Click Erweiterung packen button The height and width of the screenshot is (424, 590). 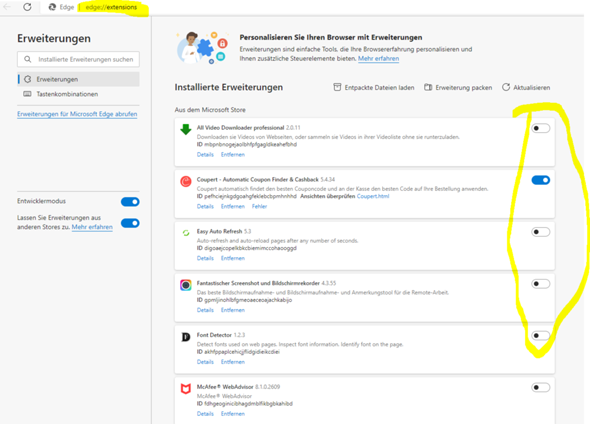pos(458,87)
